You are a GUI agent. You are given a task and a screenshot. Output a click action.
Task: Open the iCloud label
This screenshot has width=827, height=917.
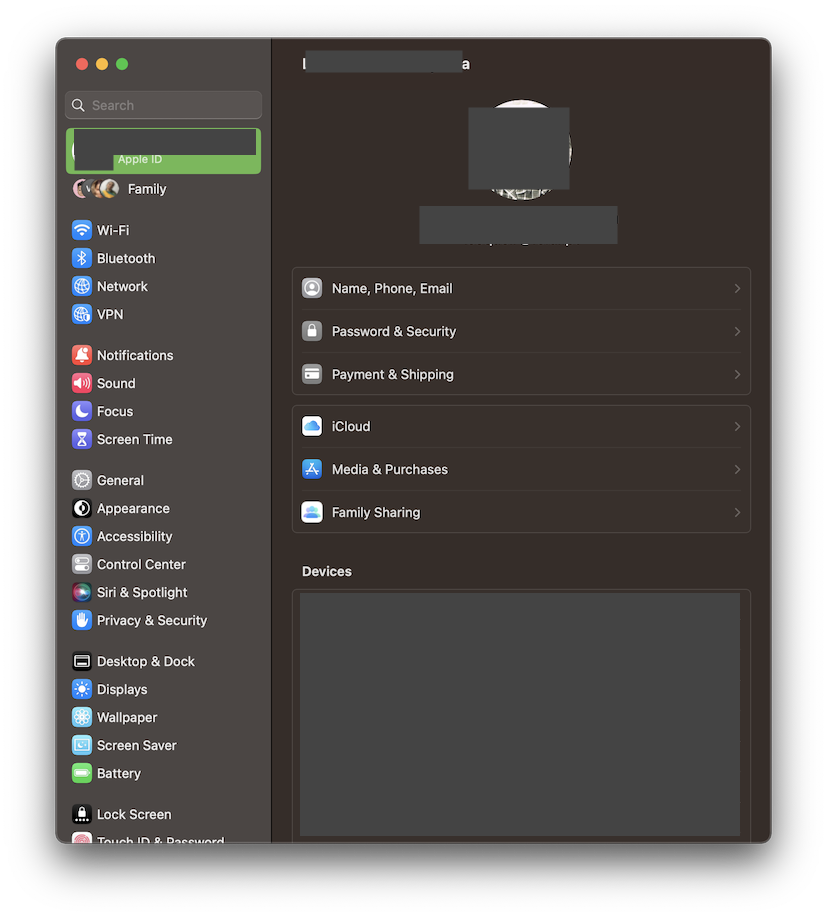coord(351,427)
